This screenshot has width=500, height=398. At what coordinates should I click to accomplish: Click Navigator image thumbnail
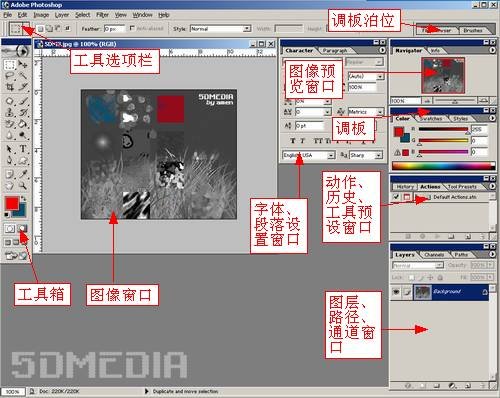click(x=443, y=75)
